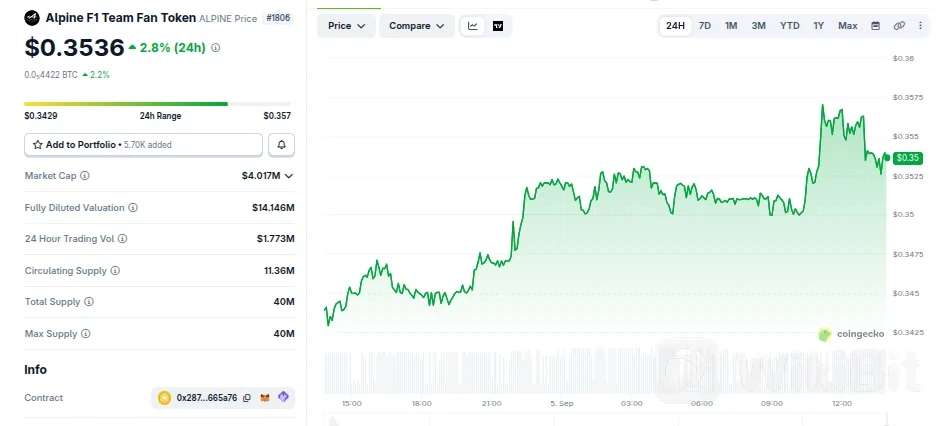This screenshot has height=426, width=940.
Task: Switch to line chart view icon
Action: pos(473,26)
